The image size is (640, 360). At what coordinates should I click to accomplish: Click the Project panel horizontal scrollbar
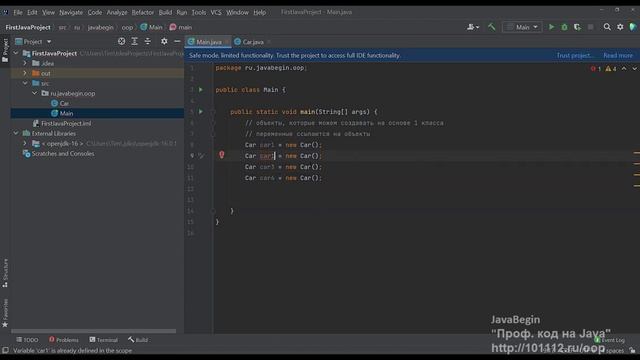tap(93, 331)
